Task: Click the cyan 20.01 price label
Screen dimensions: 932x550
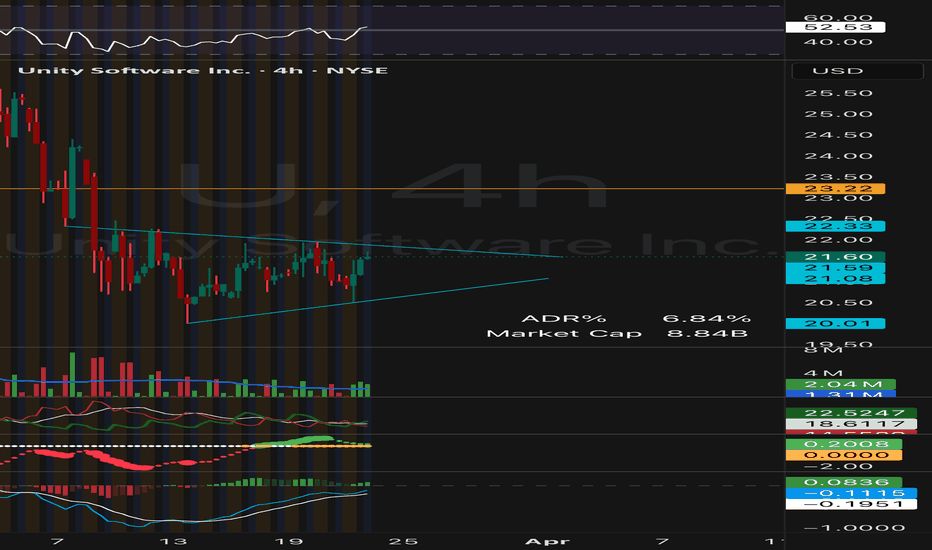Action: (835, 323)
